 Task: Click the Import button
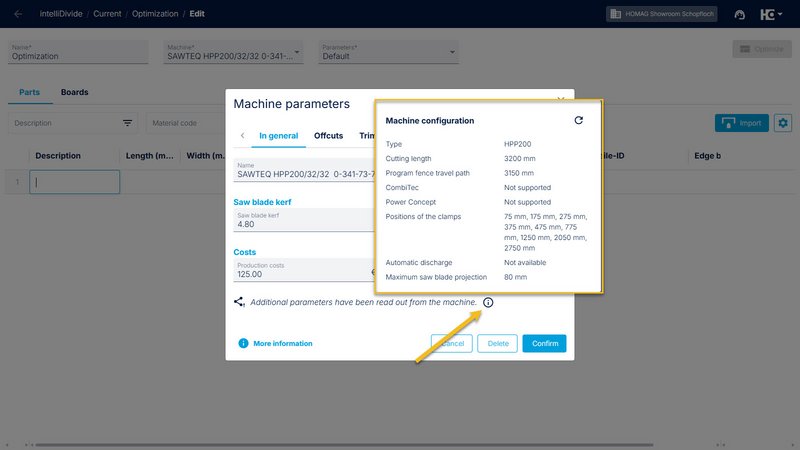click(741, 123)
